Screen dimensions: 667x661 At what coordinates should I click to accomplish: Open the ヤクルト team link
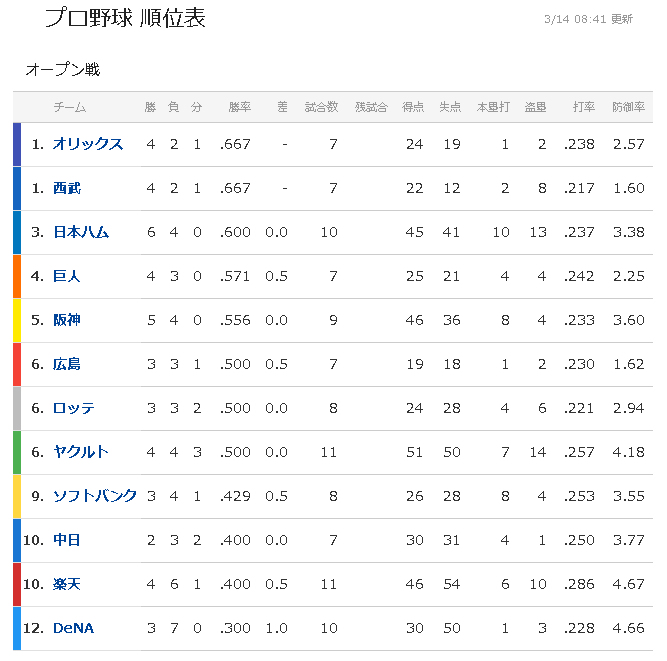point(81,452)
